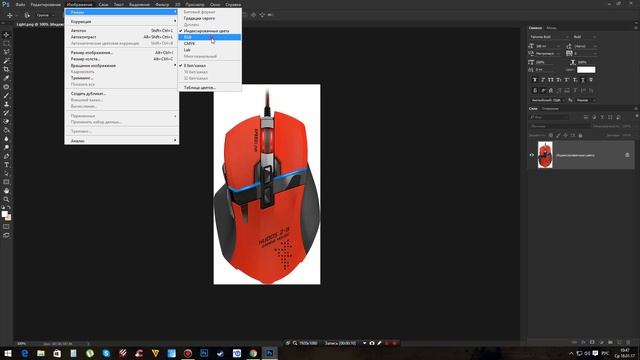The width and height of the screenshot is (640, 360).
Task: Click the lock icon on the layer row
Action: pos(627,155)
